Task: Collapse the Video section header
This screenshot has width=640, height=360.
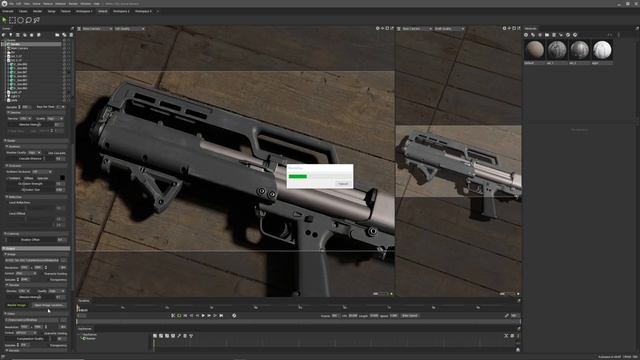Action: tap(36, 313)
